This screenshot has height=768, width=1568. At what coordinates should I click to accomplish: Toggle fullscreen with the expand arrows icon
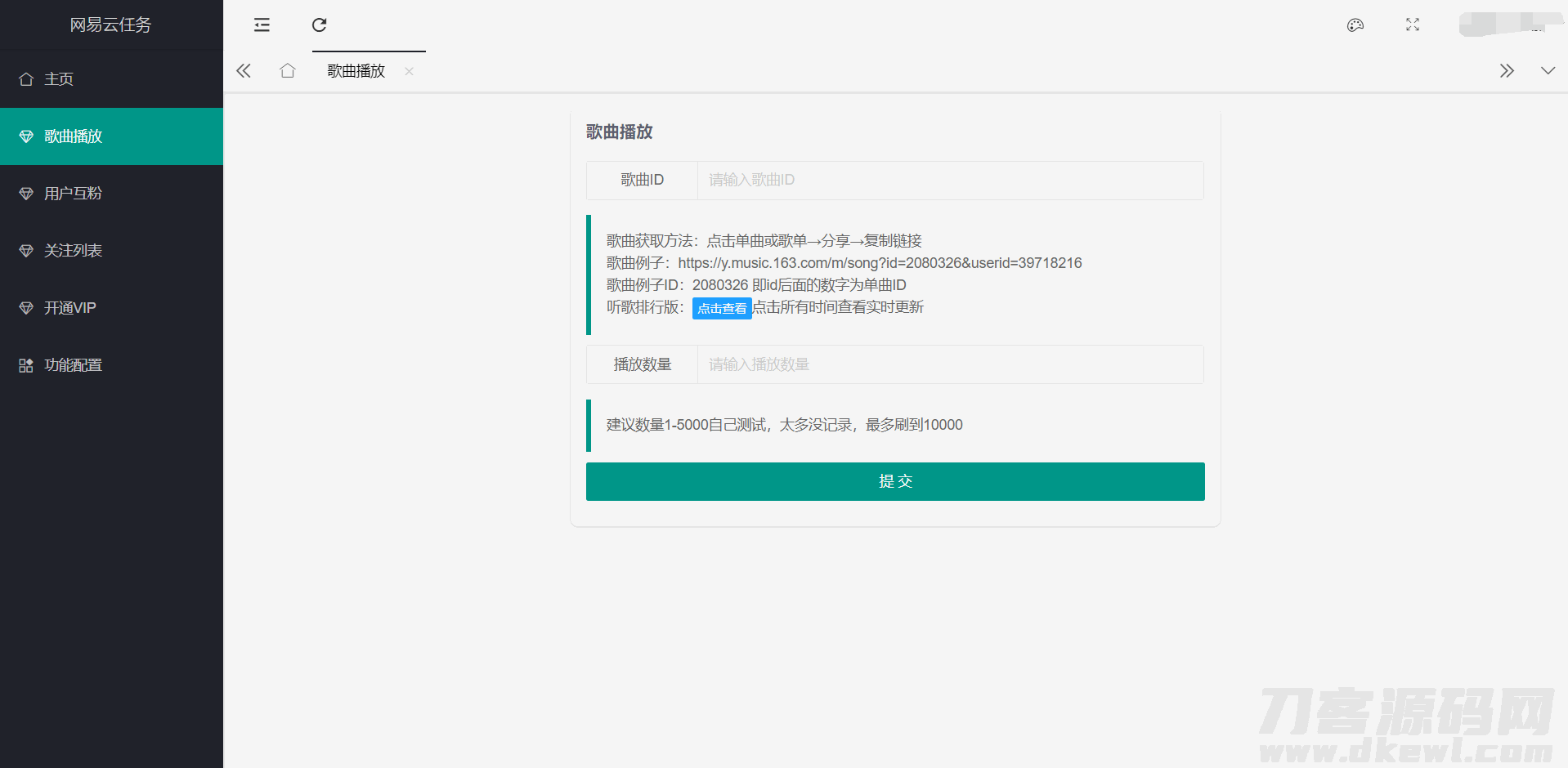tap(1412, 25)
